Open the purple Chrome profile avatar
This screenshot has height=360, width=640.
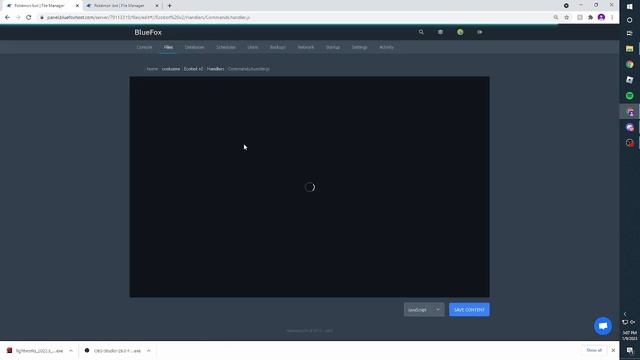[601, 18]
